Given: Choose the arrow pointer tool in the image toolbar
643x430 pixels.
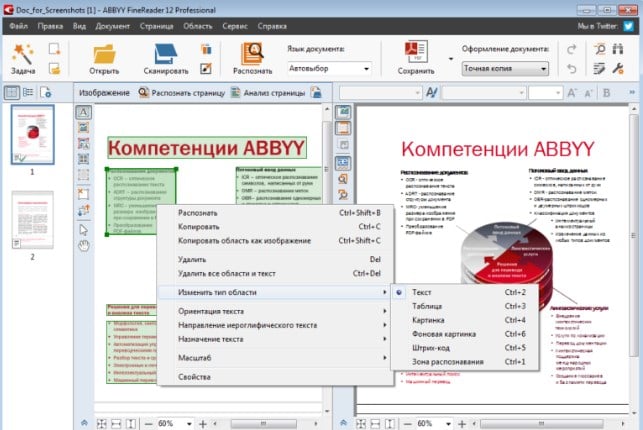Looking at the screenshot, I should click(x=83, y=230).
